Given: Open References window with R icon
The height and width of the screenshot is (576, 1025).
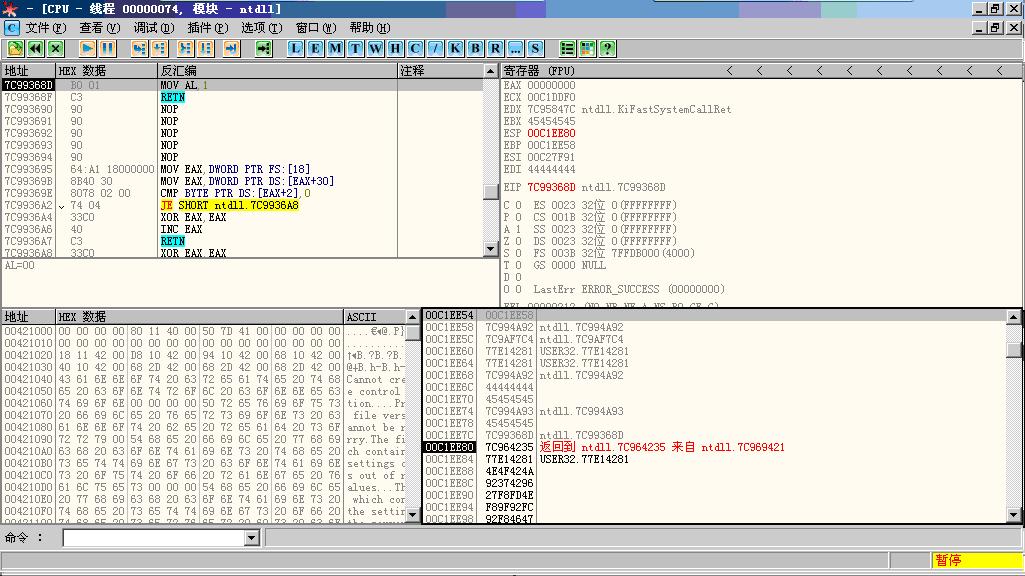Looking at the screenshot, I should pyautogui.click(x=496, y=48).
